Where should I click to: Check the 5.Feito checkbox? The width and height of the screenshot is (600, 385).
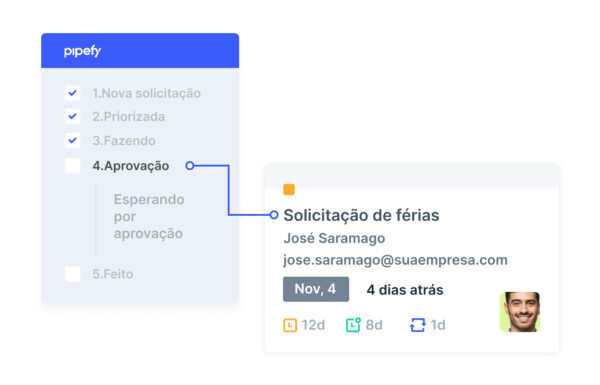click(72, 274)
